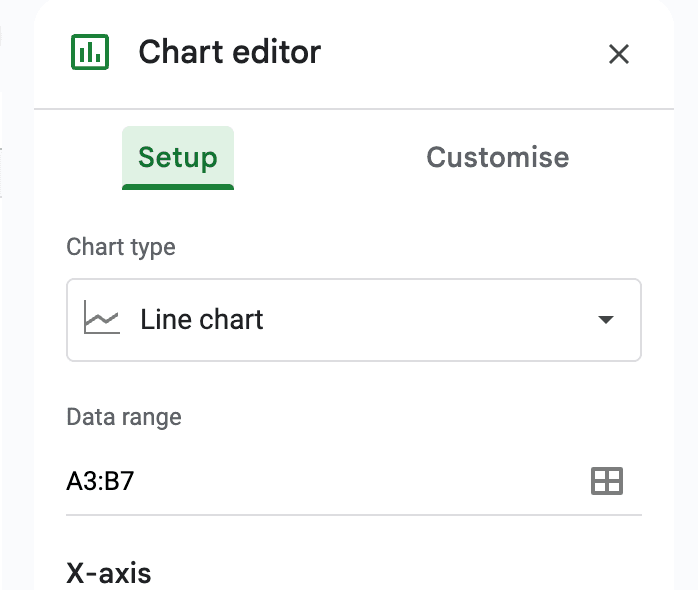Screen dimensions: 698x590
Task: Click the underline below the A3:B7 range
Action: 353,515
